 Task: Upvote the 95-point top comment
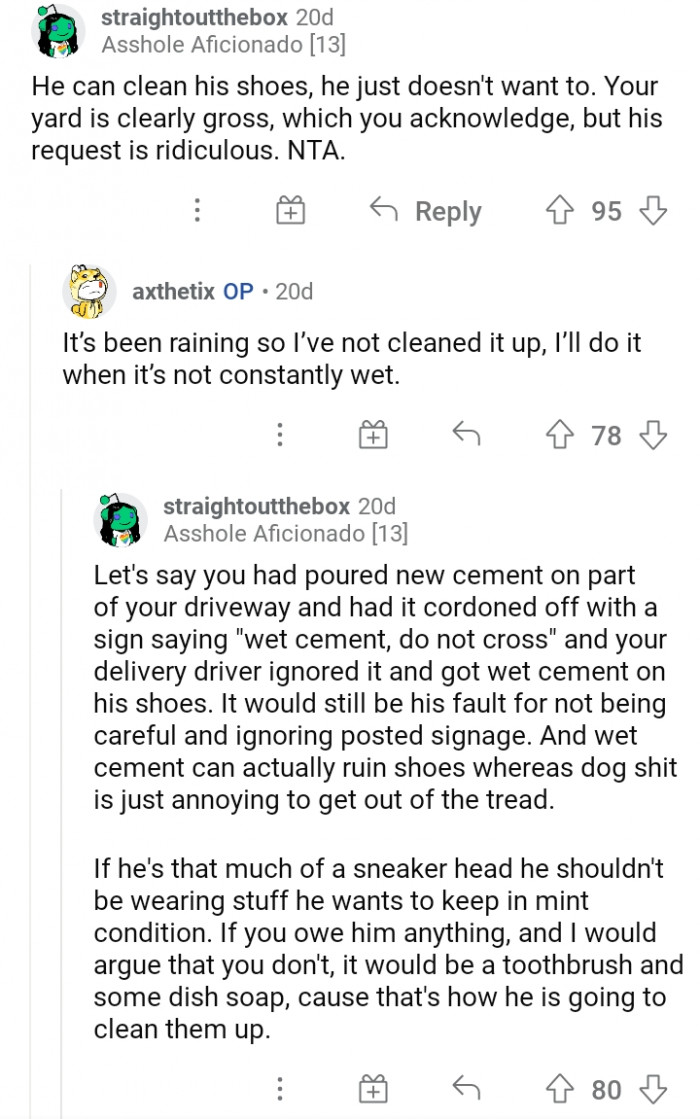[559, 211]
